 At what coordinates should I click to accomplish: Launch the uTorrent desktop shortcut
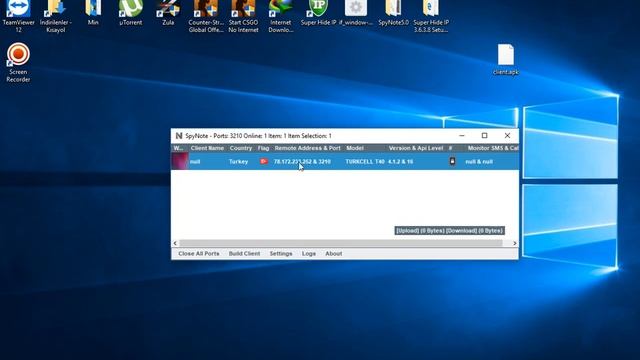click(x=131, y=12)
